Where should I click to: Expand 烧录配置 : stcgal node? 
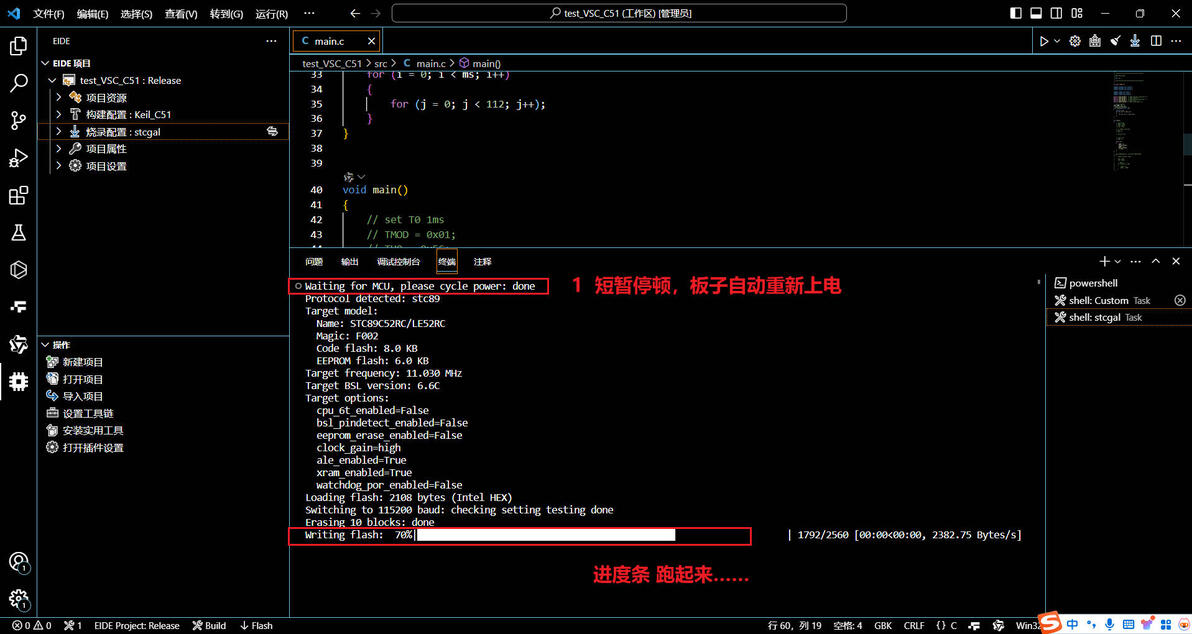click(x=59, y=132)
